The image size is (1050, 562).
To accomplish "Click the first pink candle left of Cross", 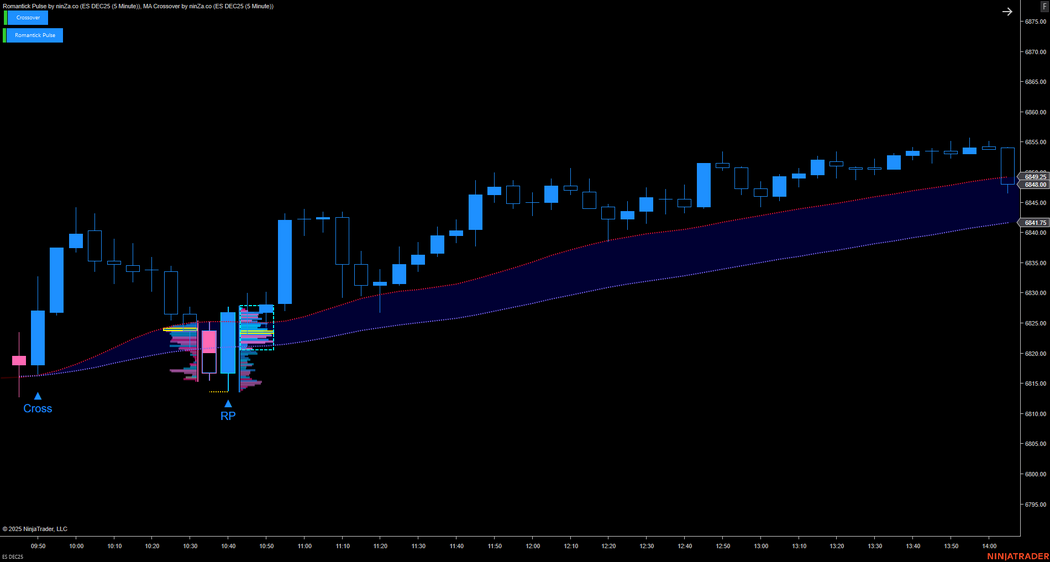I will tap(19, 360).
